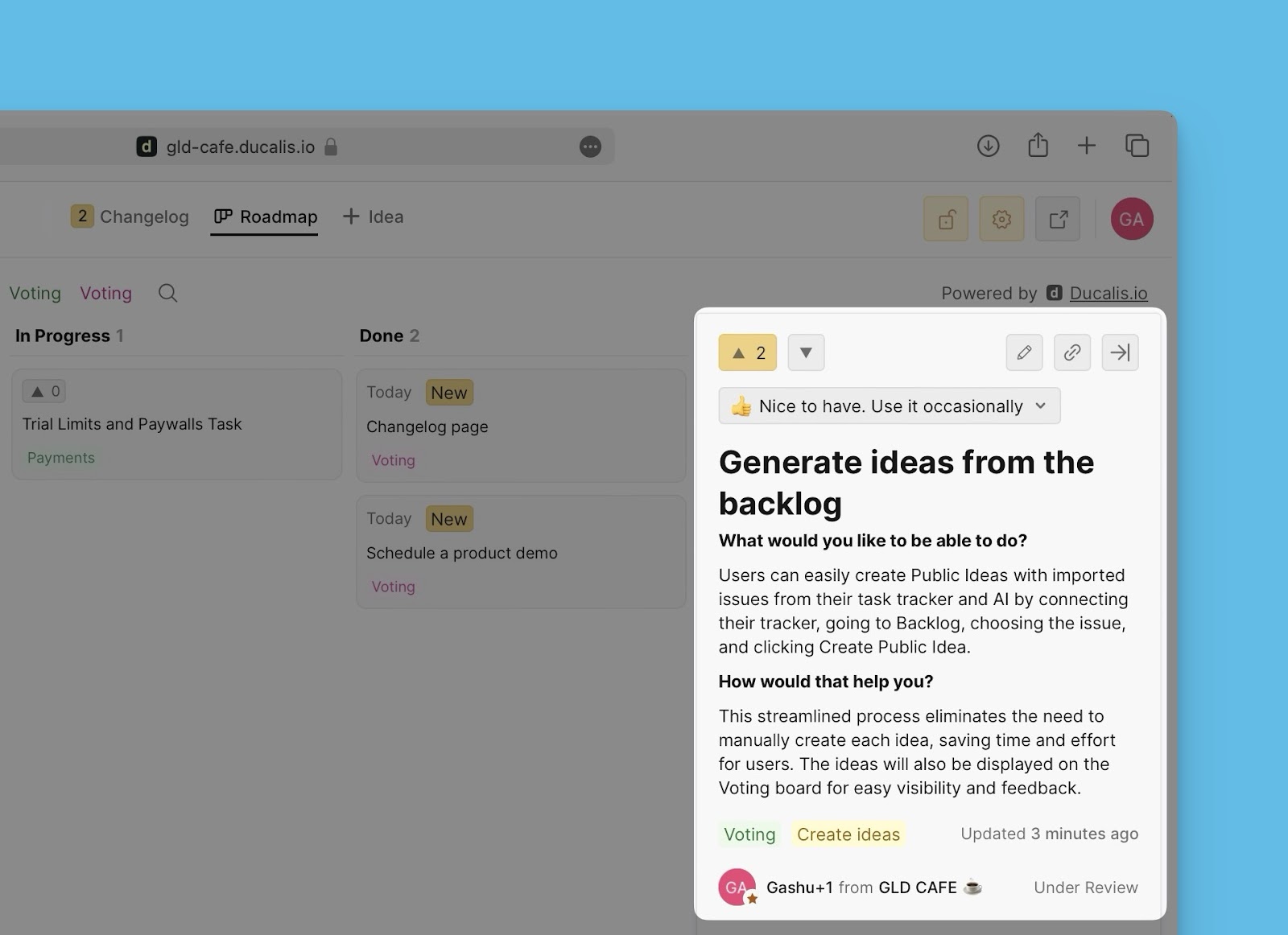The width and height of the screenshot is (1288, 935).
Task: Open the address bar more options button
Action: click(590, 146)
